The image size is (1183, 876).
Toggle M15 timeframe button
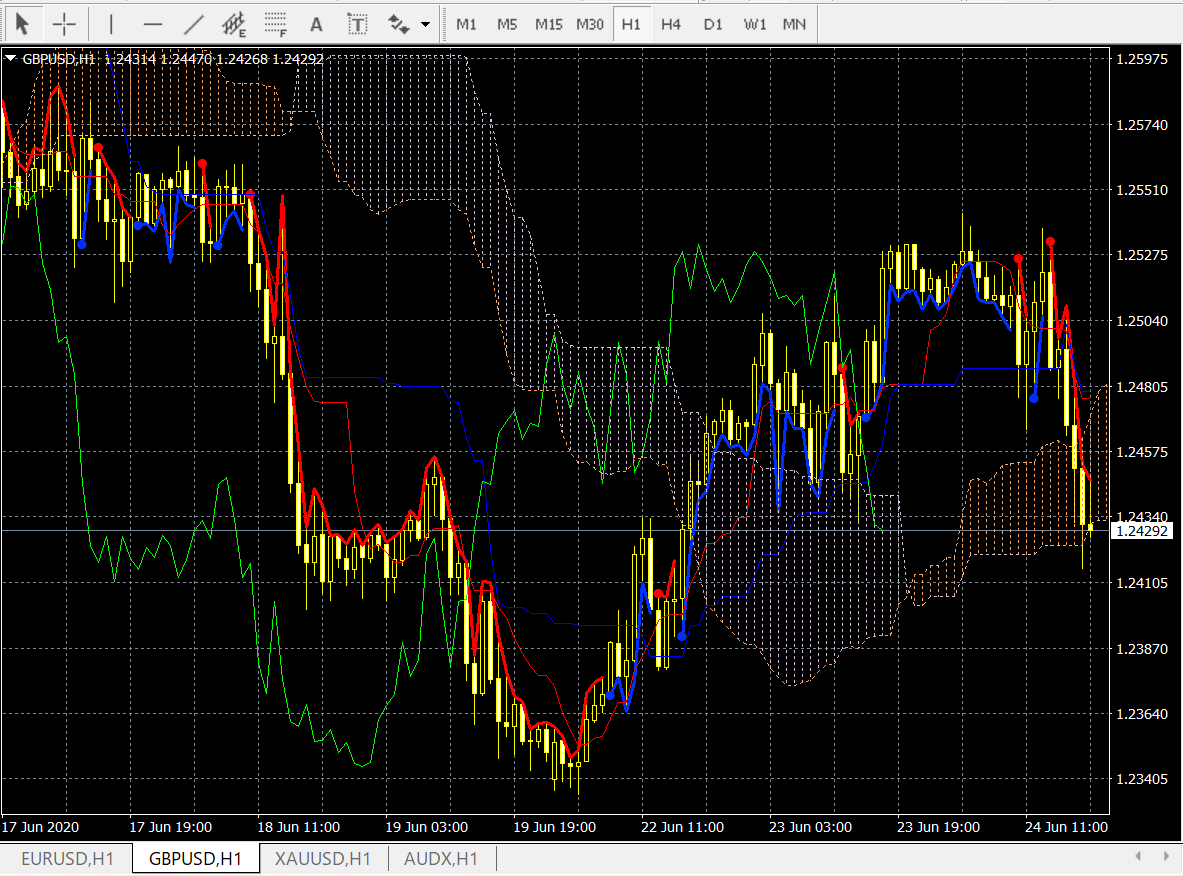pyautogui.click(x=548, y=23)
